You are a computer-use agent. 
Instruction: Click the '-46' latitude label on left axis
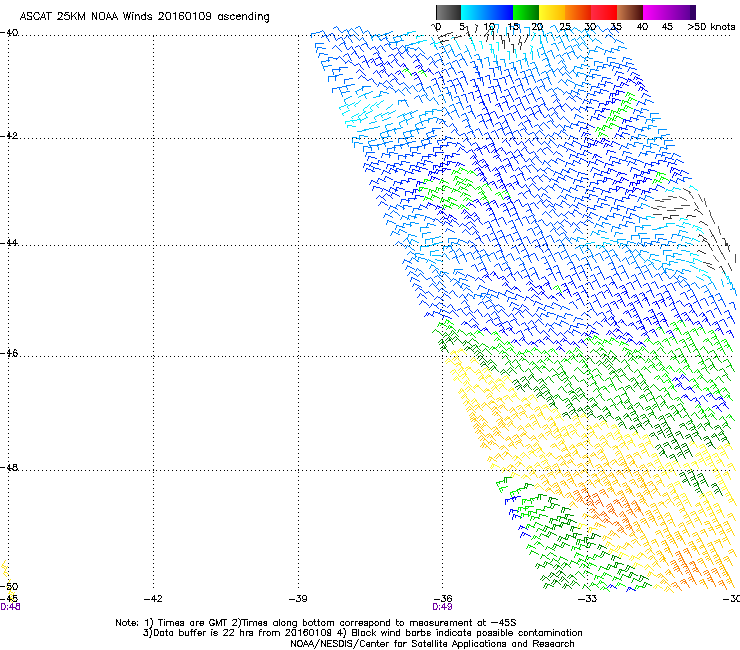click(x=8, y=353)
